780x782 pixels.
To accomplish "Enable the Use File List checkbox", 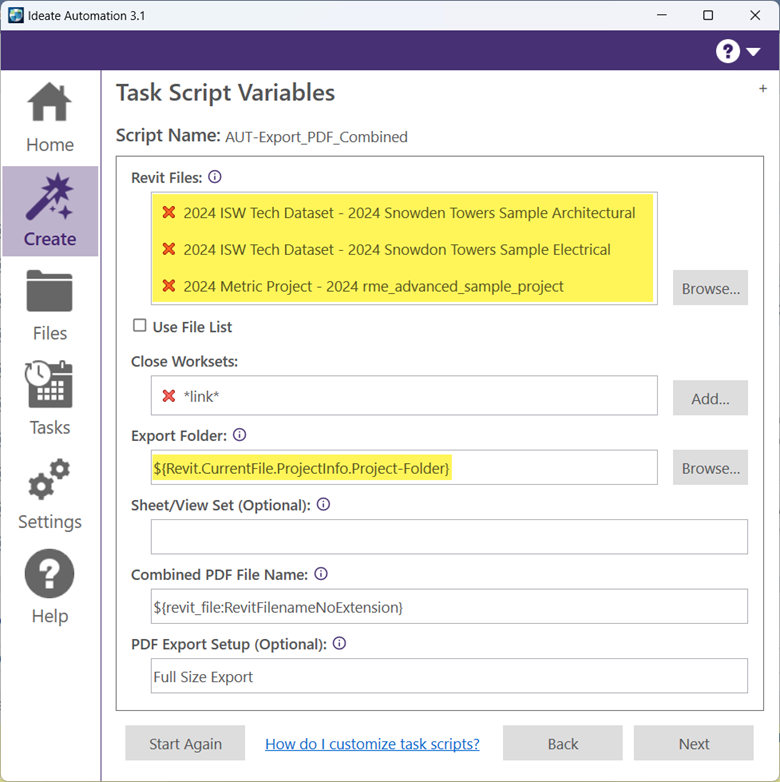I will point(140,326).
